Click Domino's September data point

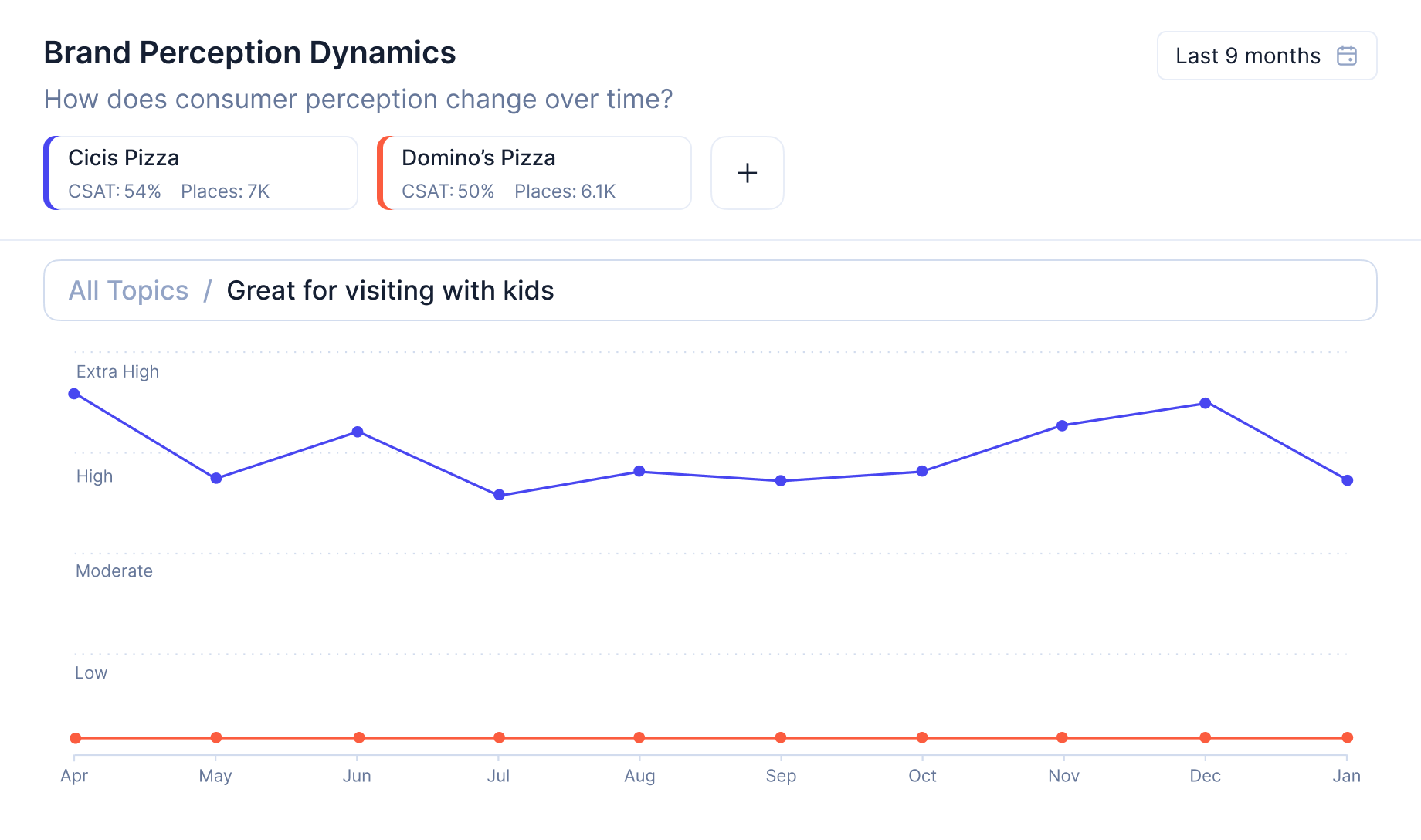point(781,737)
